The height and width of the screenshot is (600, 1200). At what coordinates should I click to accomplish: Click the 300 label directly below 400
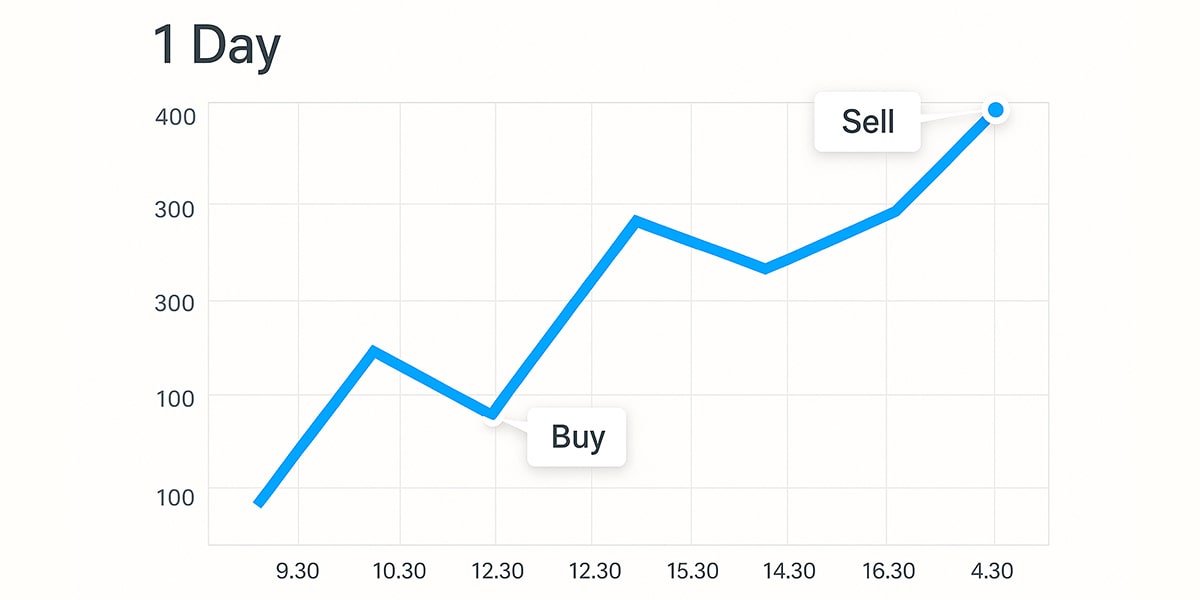175,206
